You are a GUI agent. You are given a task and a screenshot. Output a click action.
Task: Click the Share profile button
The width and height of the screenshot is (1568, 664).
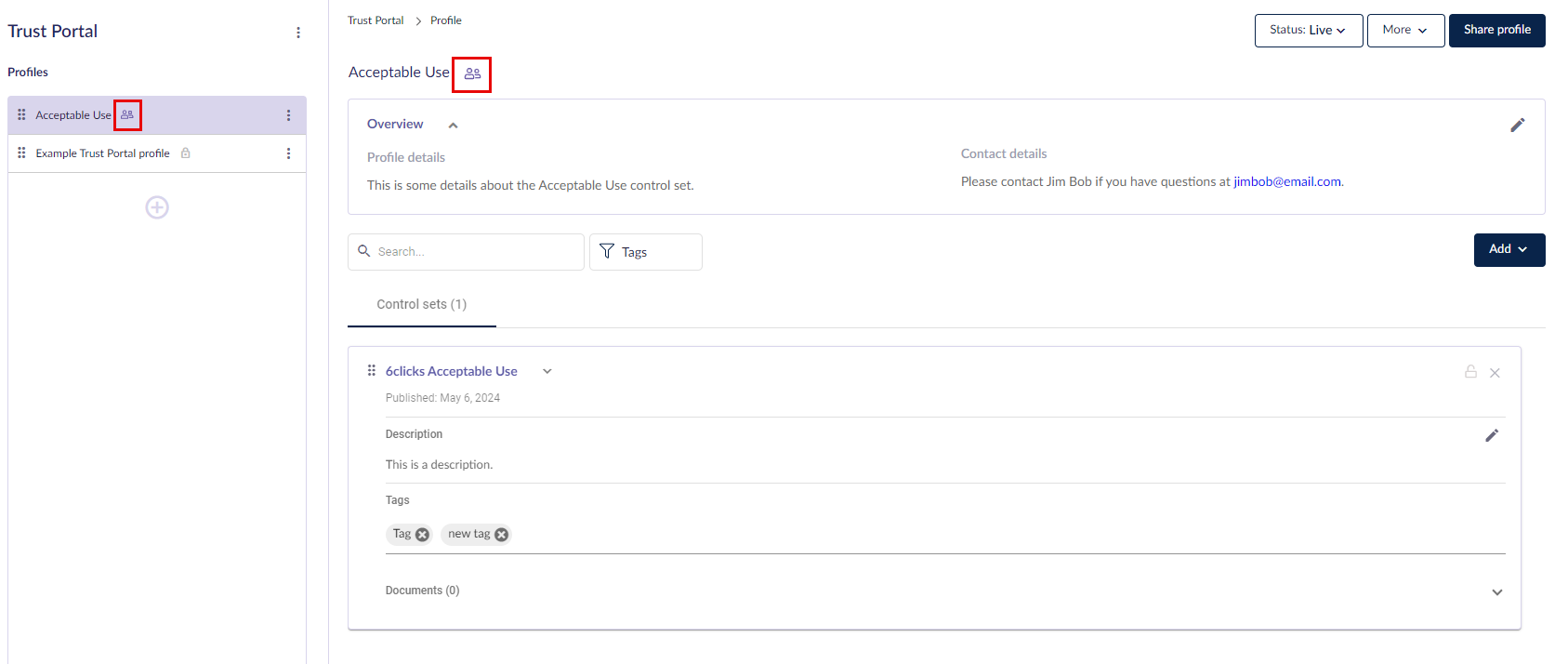pyautogui.click(x=1496, y=31)
